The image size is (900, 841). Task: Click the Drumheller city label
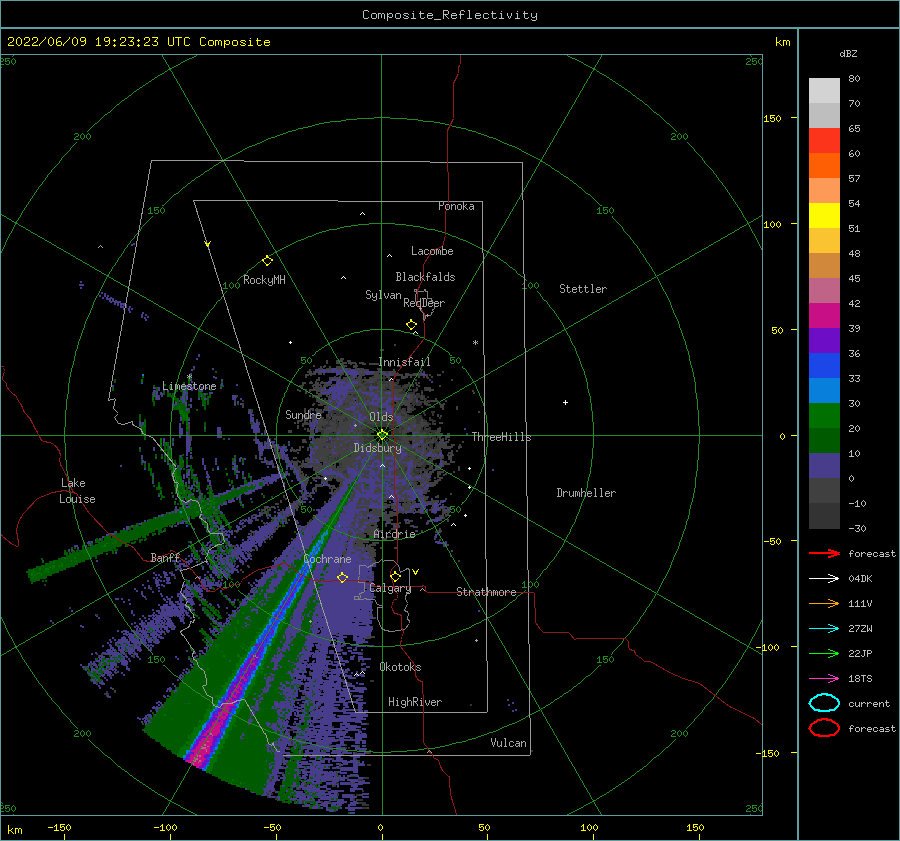point(586,493)
